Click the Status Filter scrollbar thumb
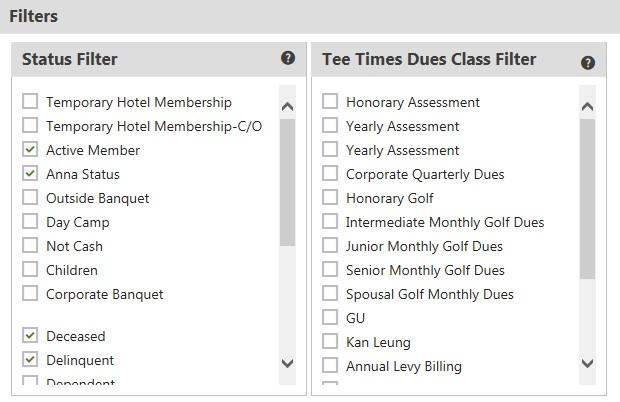Viewport: 620px width, 402px height. [x=287, y=183]
